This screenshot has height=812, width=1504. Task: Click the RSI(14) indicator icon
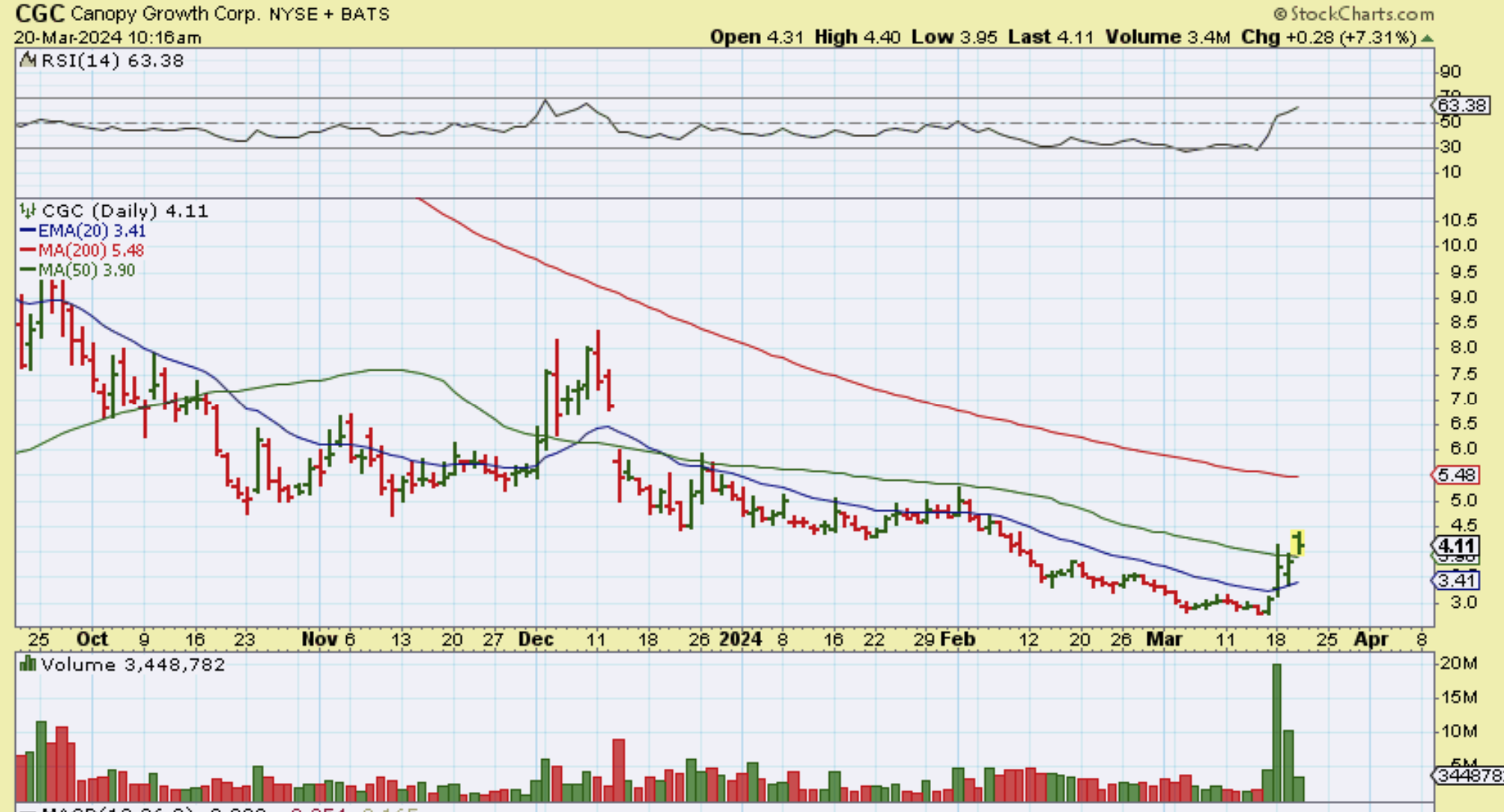point(28,60)
